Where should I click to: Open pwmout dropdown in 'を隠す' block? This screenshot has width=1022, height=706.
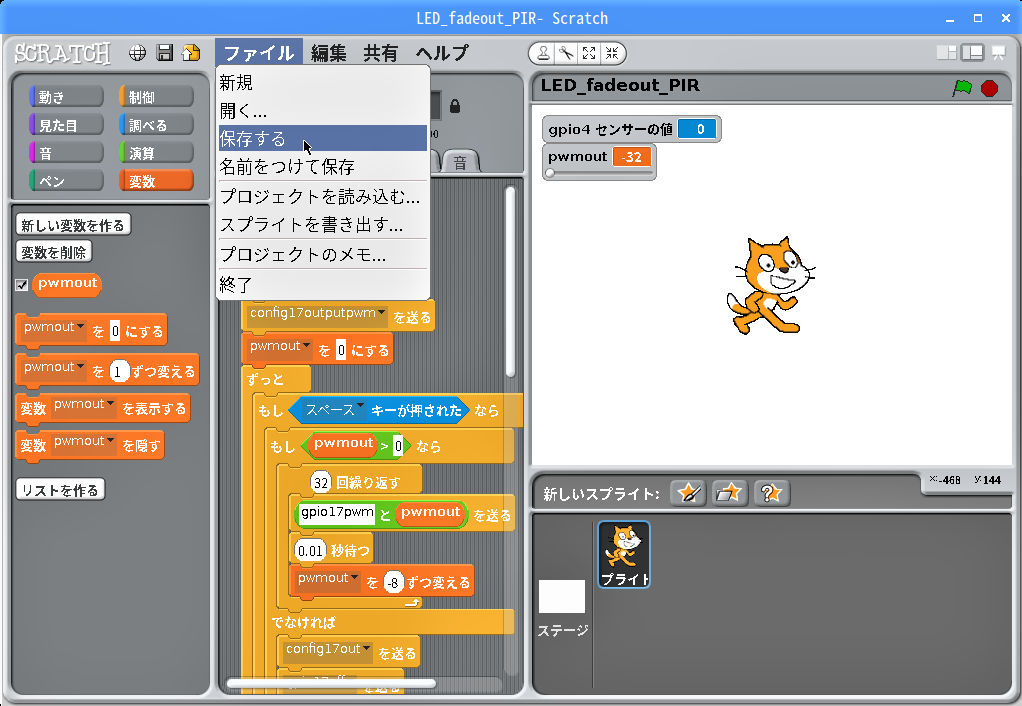(111, 441)
